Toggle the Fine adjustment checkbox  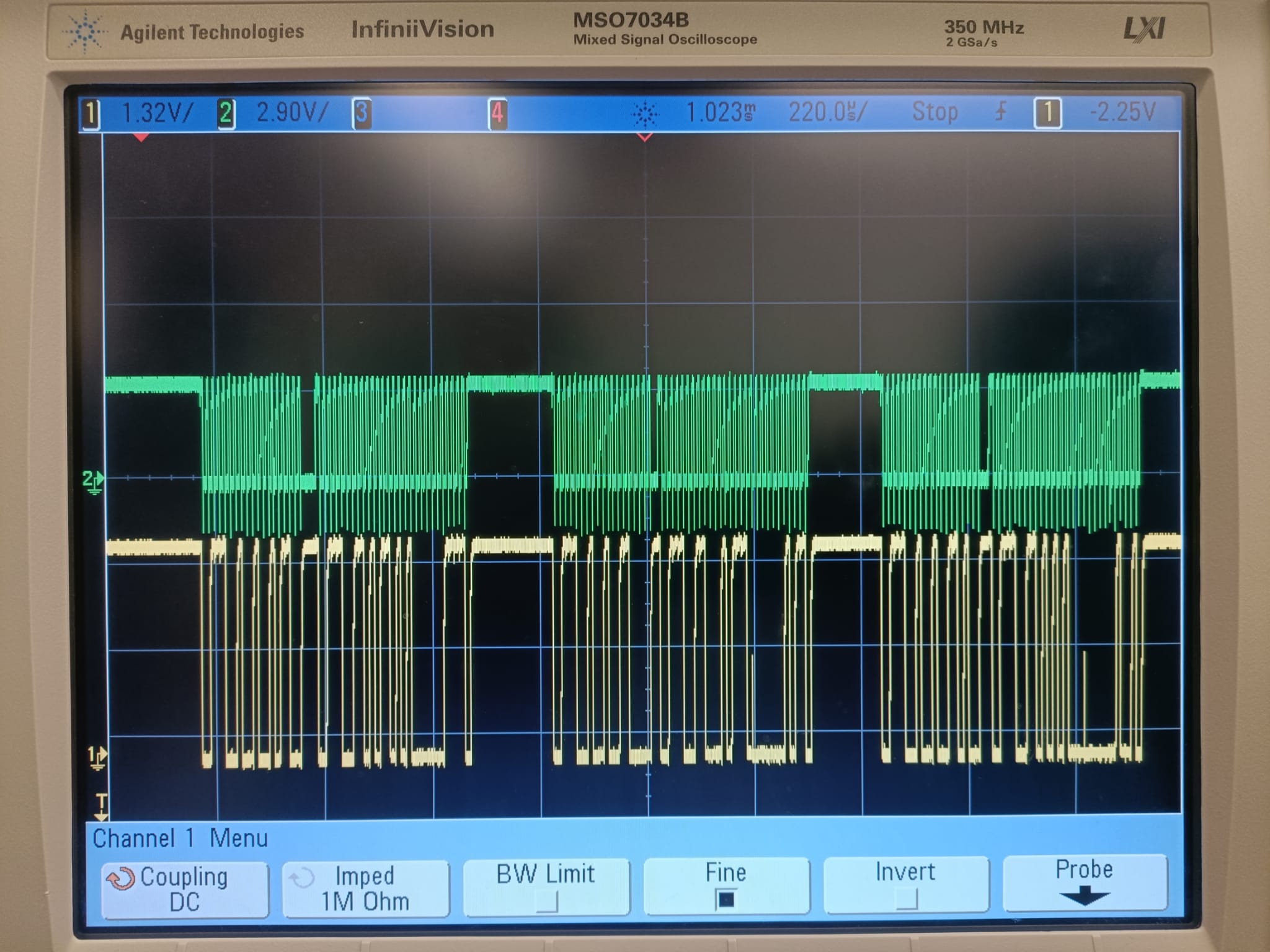[726, 899]
